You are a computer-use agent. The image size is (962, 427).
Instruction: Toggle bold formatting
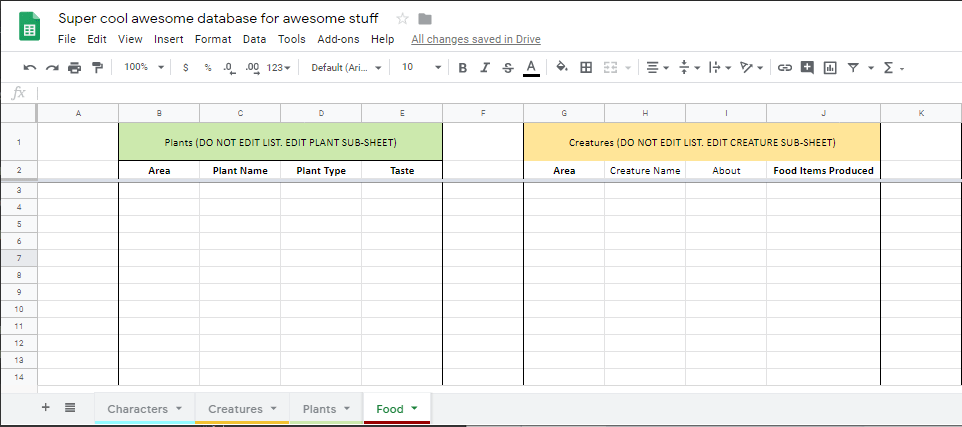(462, 67)
